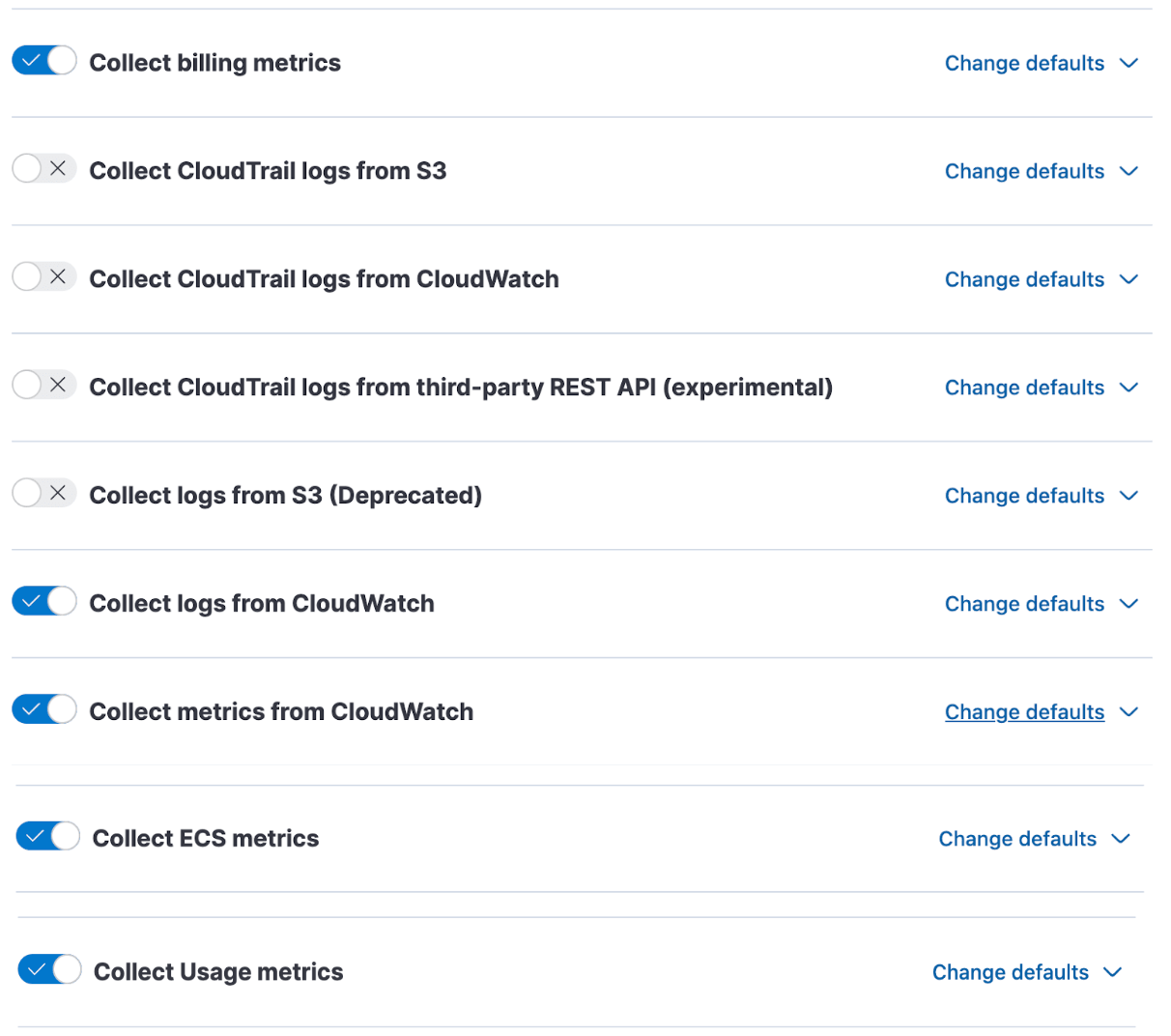Expand chevron for Collect logs from CloudWatch
The image size is (1171, 1036).
pos(1128,605)
